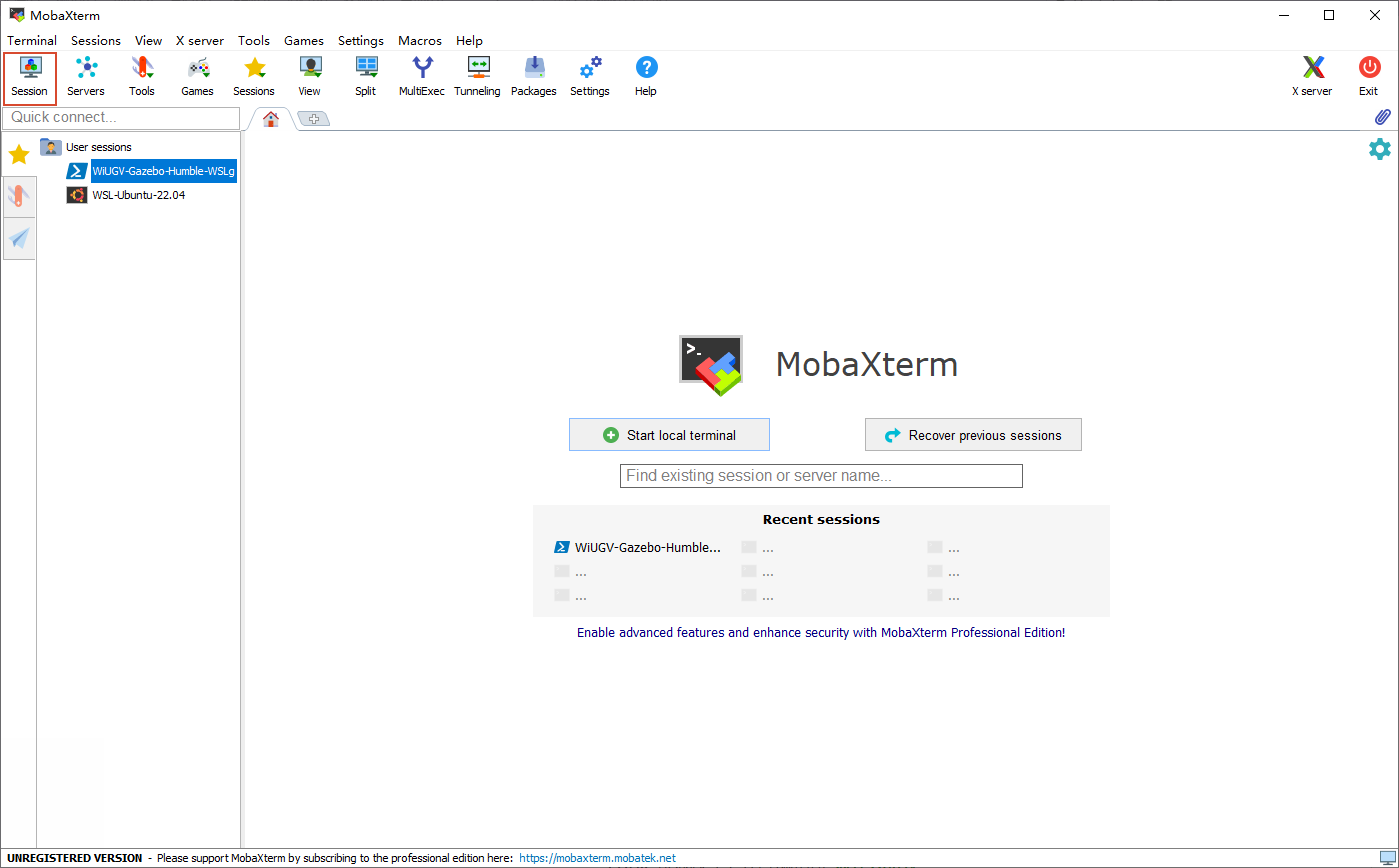Open recent session WiUGV-Gazebo-Humble
Image resolution: width=1399 pixels, height=868 pixels.
(638, 548)
